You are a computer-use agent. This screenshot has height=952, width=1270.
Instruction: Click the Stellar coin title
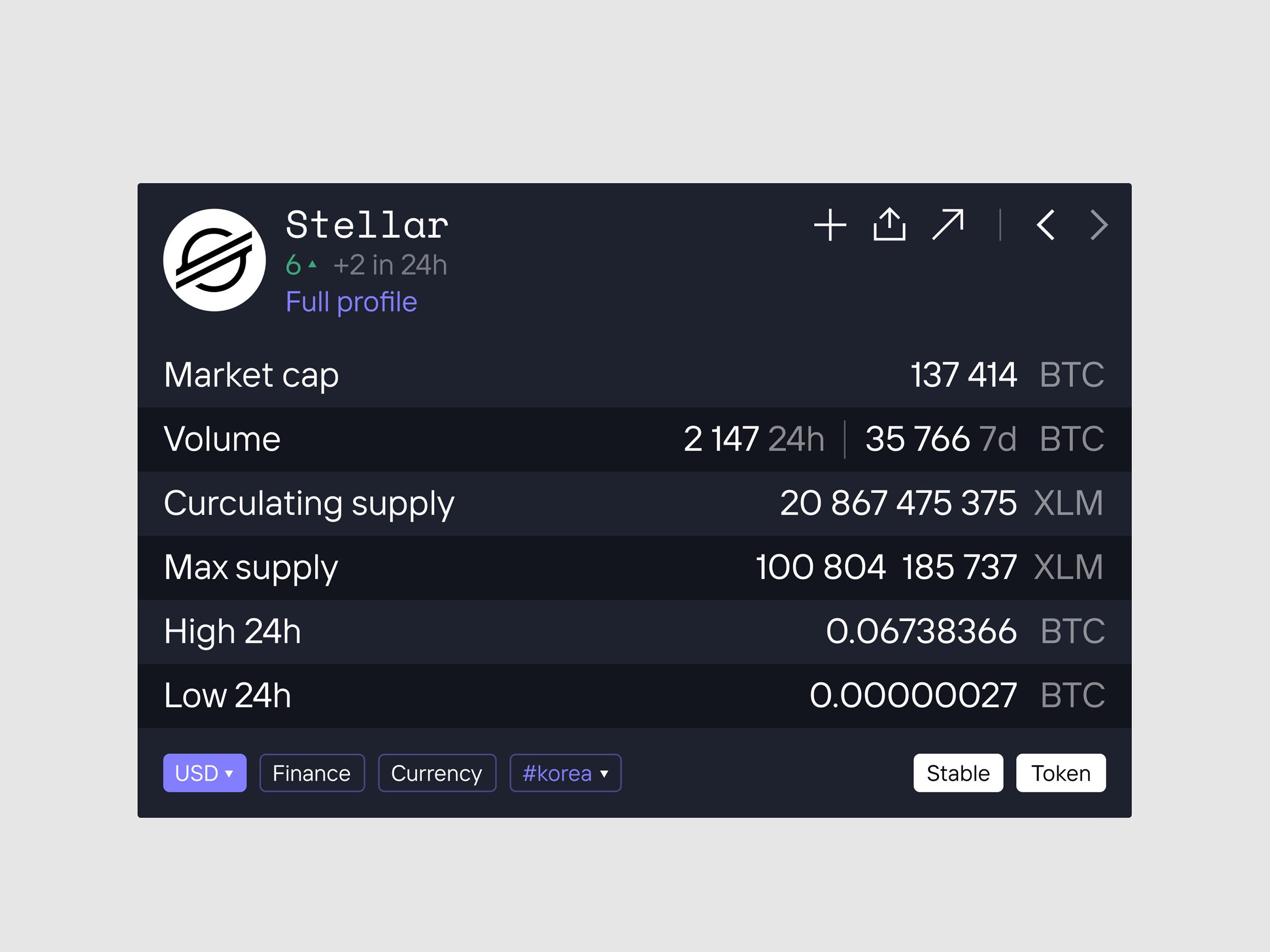(x=367, y=225)
